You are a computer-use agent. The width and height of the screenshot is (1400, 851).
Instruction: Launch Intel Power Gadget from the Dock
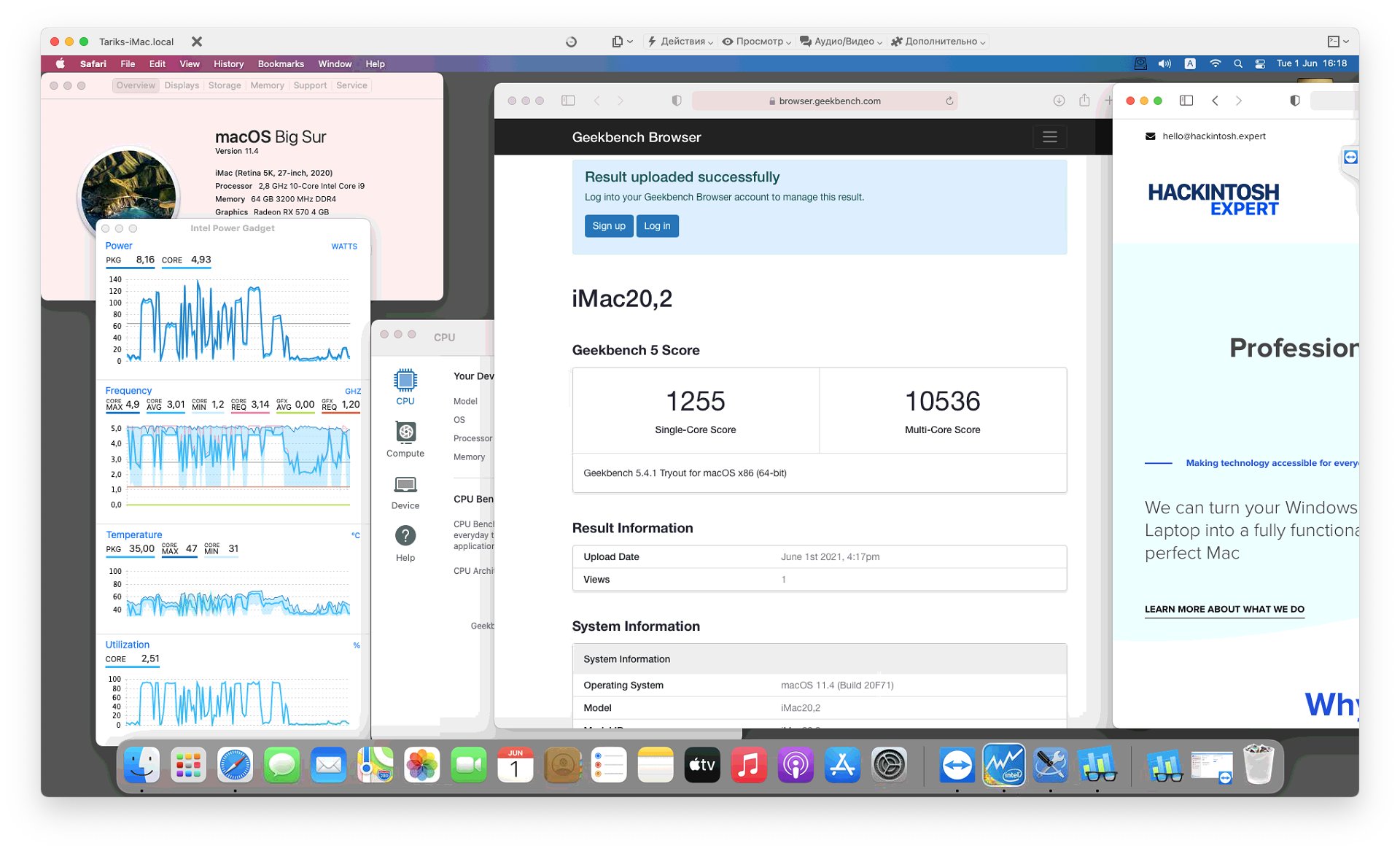(1003, 766)
